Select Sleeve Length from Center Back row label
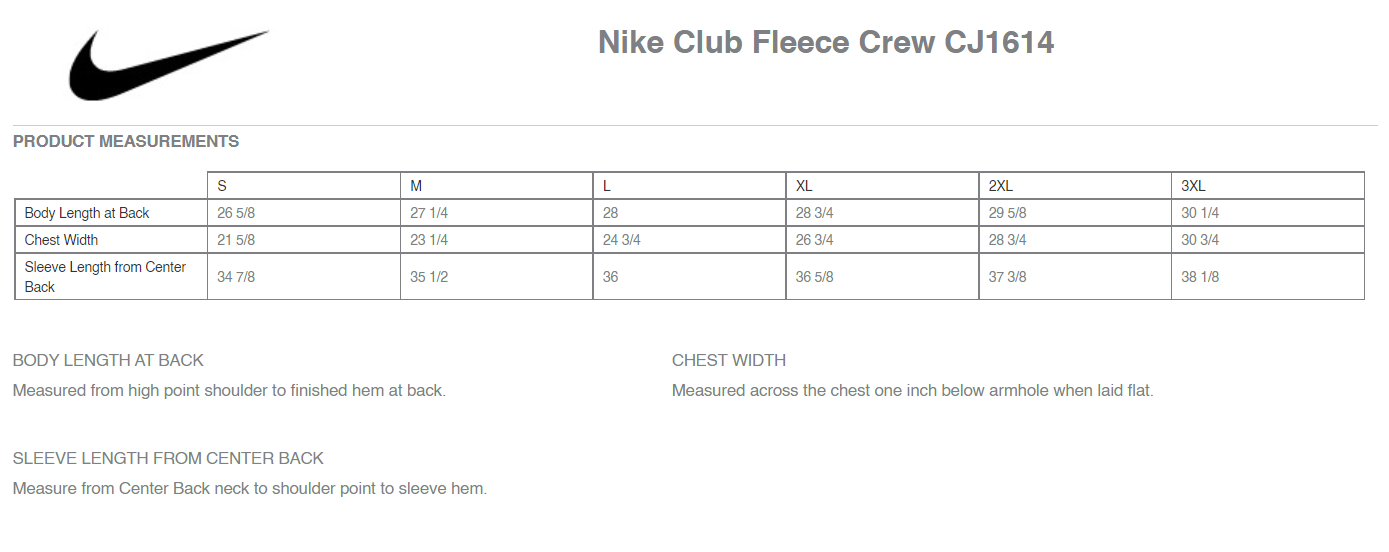This screenshot has height=552, width=1389. pyautogui.click(x=105, y=277)
